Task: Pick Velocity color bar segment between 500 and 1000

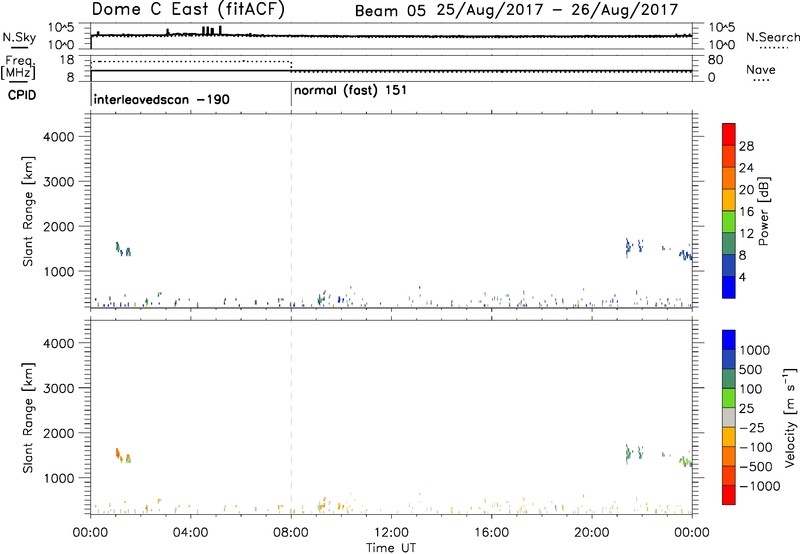Action: pyautogui.click(x=729, y=359)
